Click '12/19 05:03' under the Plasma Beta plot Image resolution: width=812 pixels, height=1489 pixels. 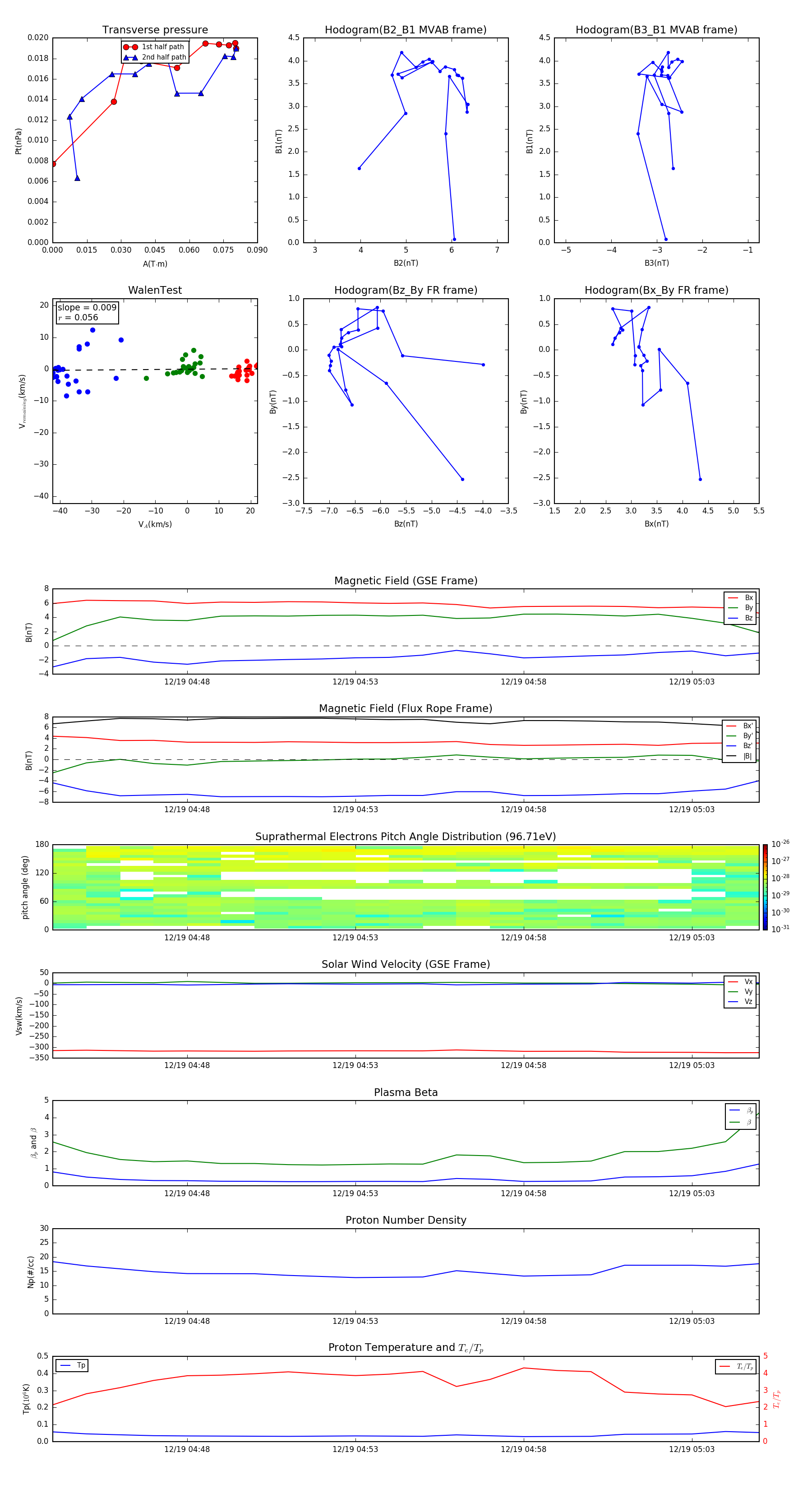692,1193
